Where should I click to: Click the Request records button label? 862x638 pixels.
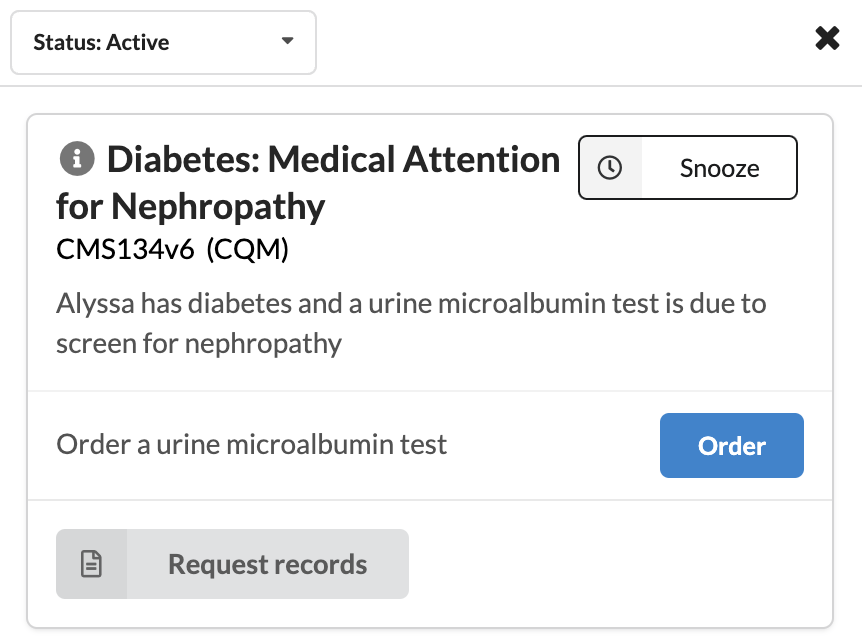pos(267,564)
